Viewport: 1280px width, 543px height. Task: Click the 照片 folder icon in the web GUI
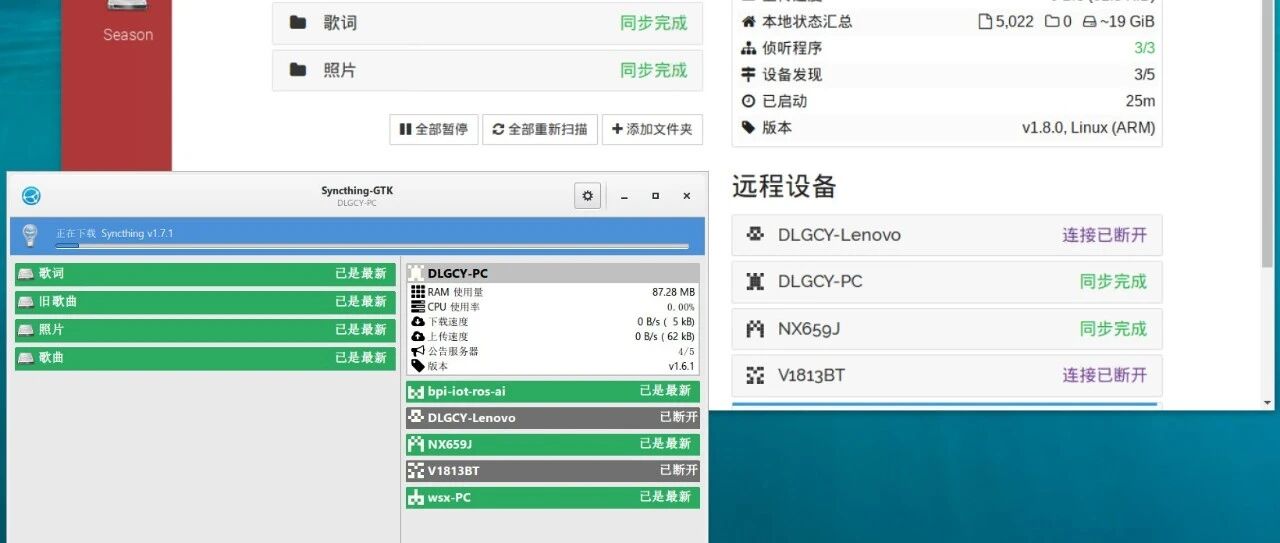click(x=298, y=70)
